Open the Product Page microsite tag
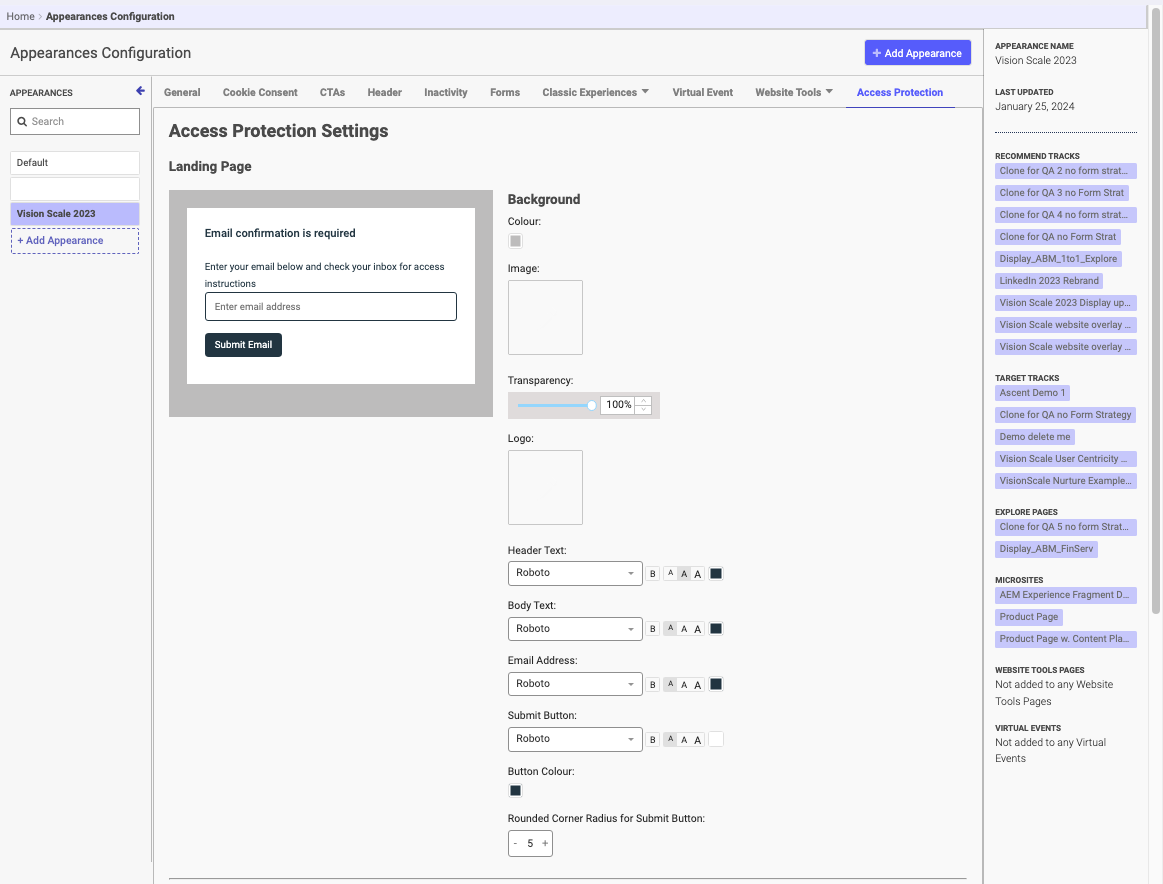Screen dimensions: 1163x884 point(1029,617)
